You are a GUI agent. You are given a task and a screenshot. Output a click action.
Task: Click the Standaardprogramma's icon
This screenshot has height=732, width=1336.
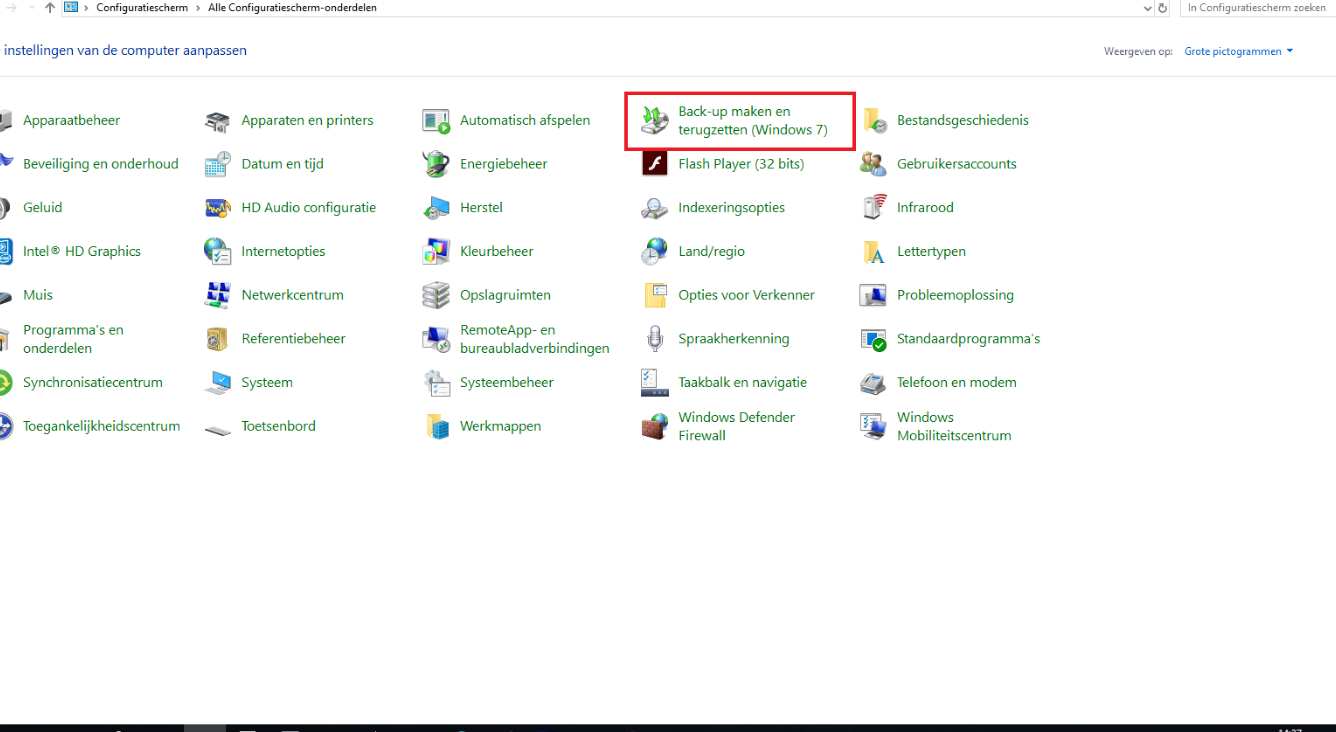coord(873,339)
